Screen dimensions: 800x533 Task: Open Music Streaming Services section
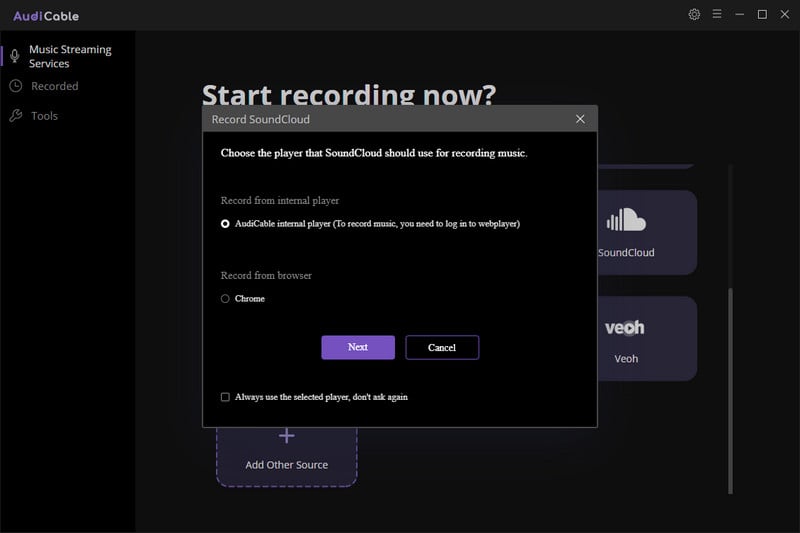click(x=70, y=56)
